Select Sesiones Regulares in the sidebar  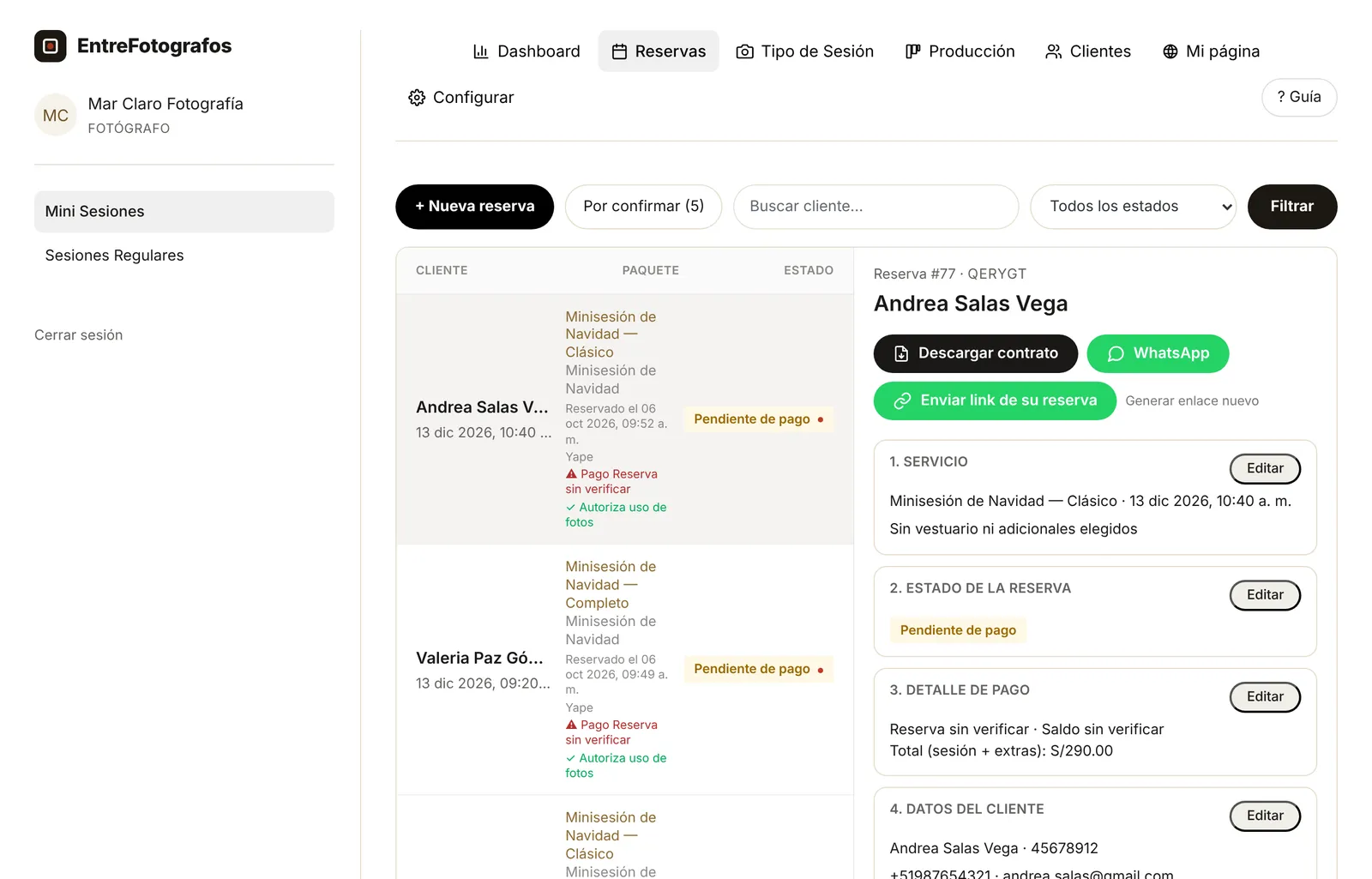click(184, 256)
